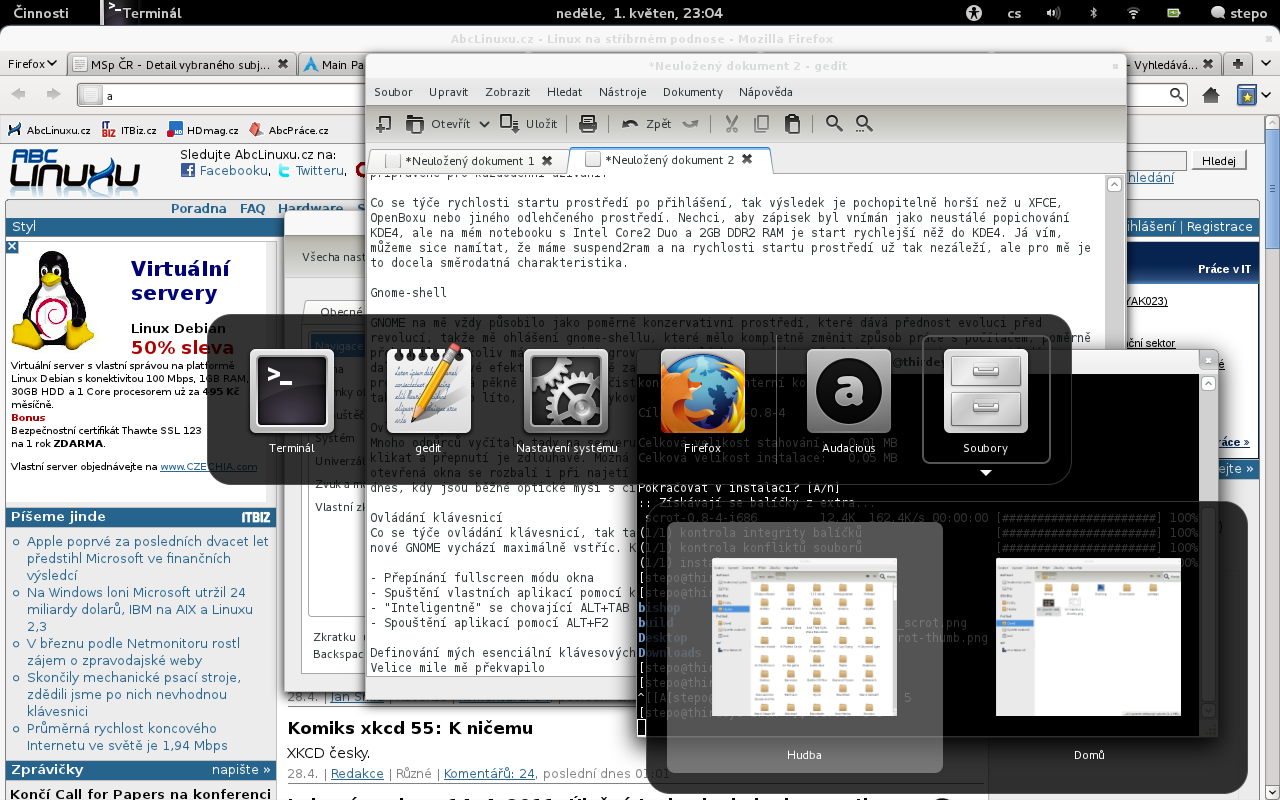Open the ITBiz.cz bookmark
Image resolution: width=1280 pixels, height=800 pixels.
pyautogui.click(x=129, y=130)
